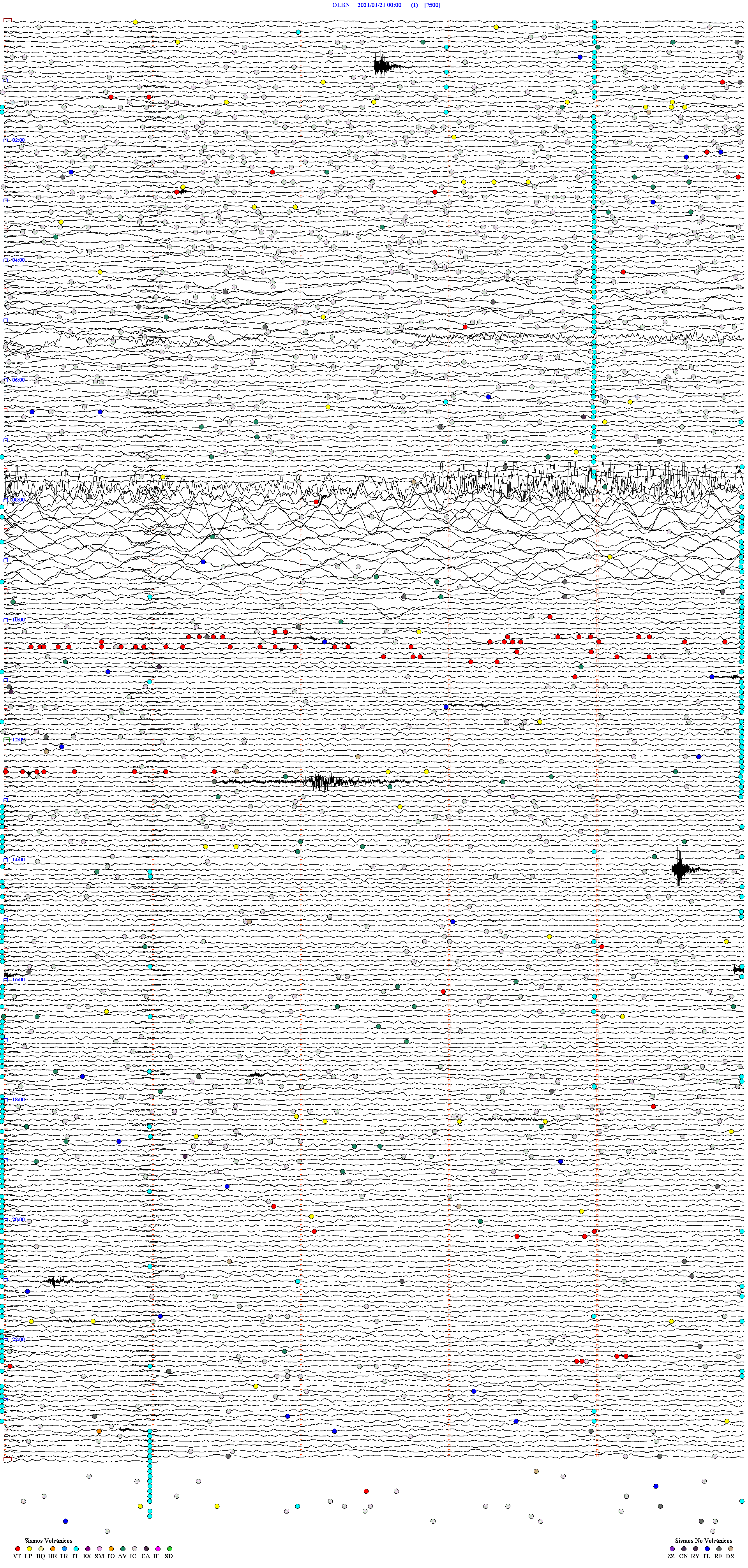Screen dimensions: 748x1568
Task: Click the station name OLBN in header
Action: (340, 5)
